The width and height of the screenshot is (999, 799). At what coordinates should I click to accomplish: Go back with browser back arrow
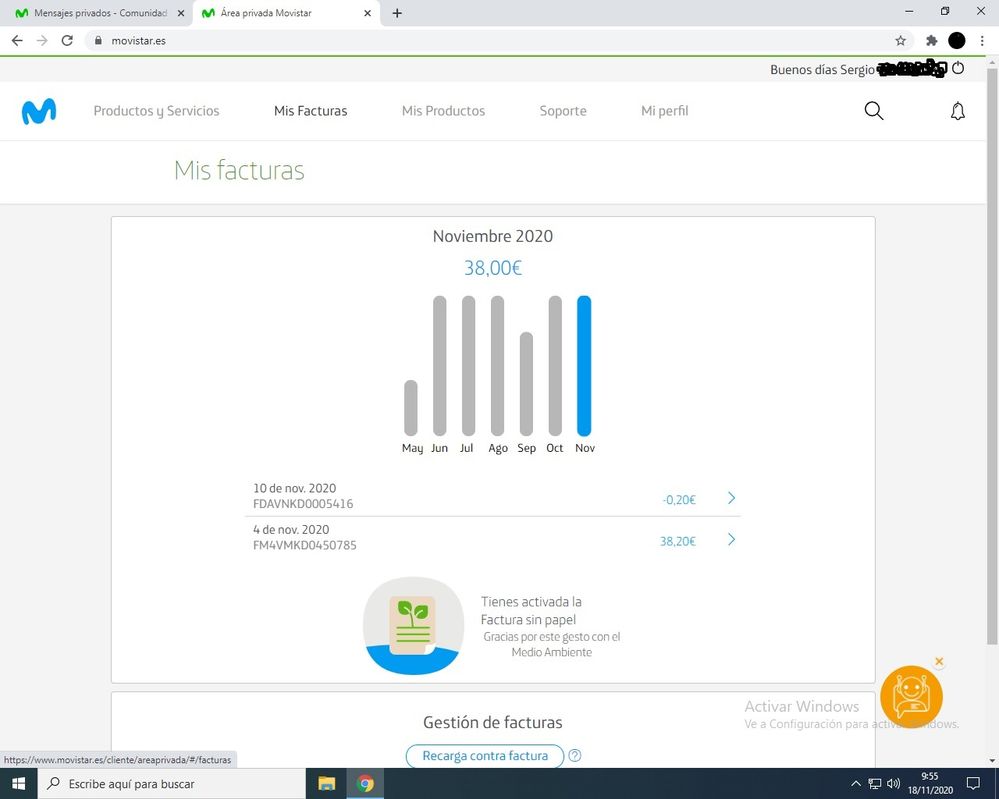(17, 41)
